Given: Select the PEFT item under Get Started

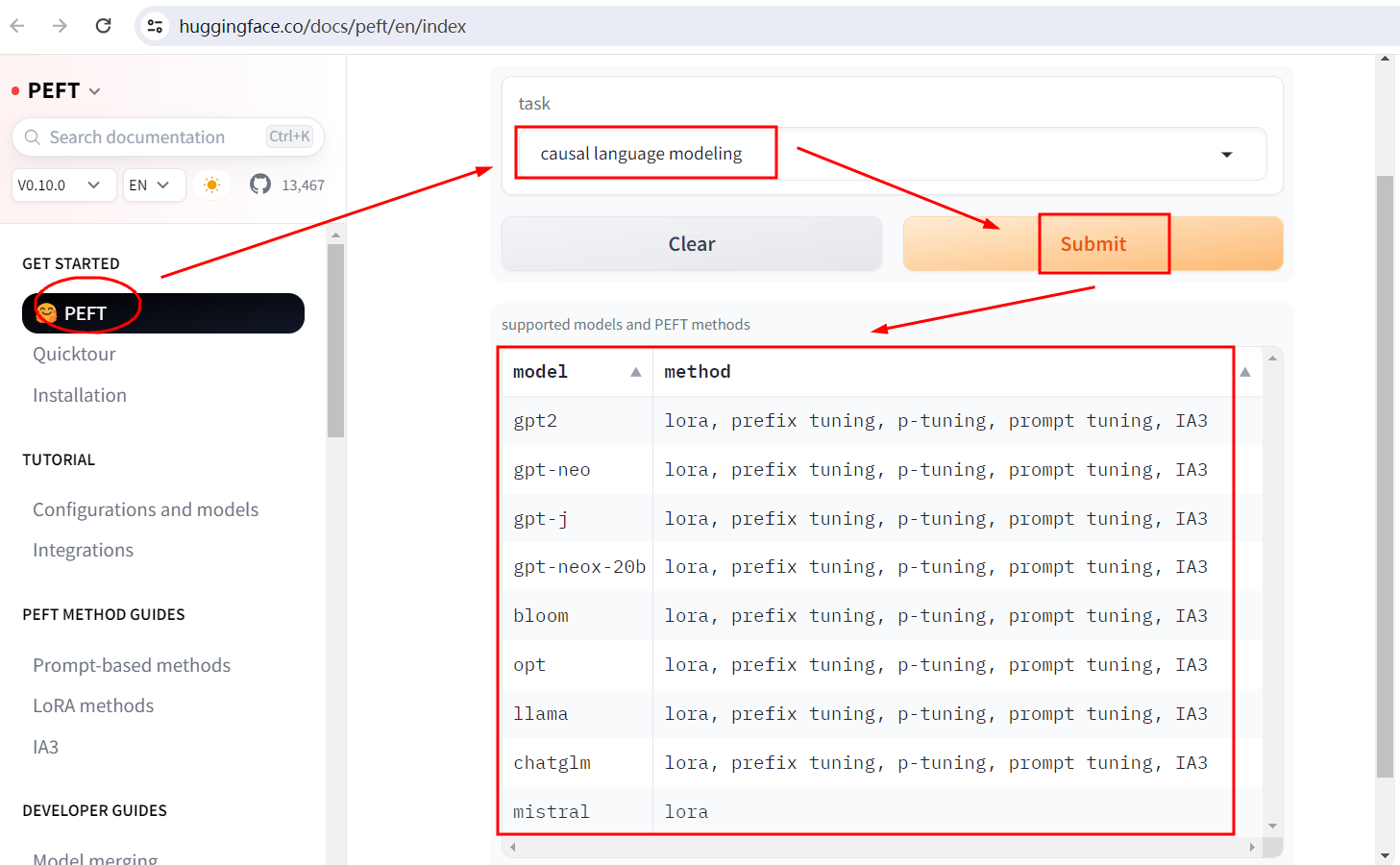Looking at the screenshot, I should coord(163,313).
